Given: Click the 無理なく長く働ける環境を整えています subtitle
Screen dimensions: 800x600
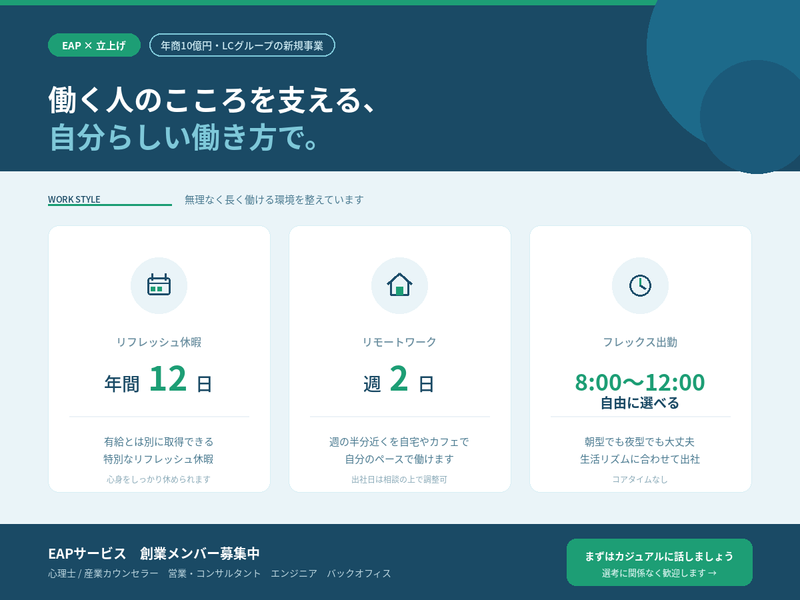Looking at the screenshot, I should pyautogui.click(x=274, y=199).
